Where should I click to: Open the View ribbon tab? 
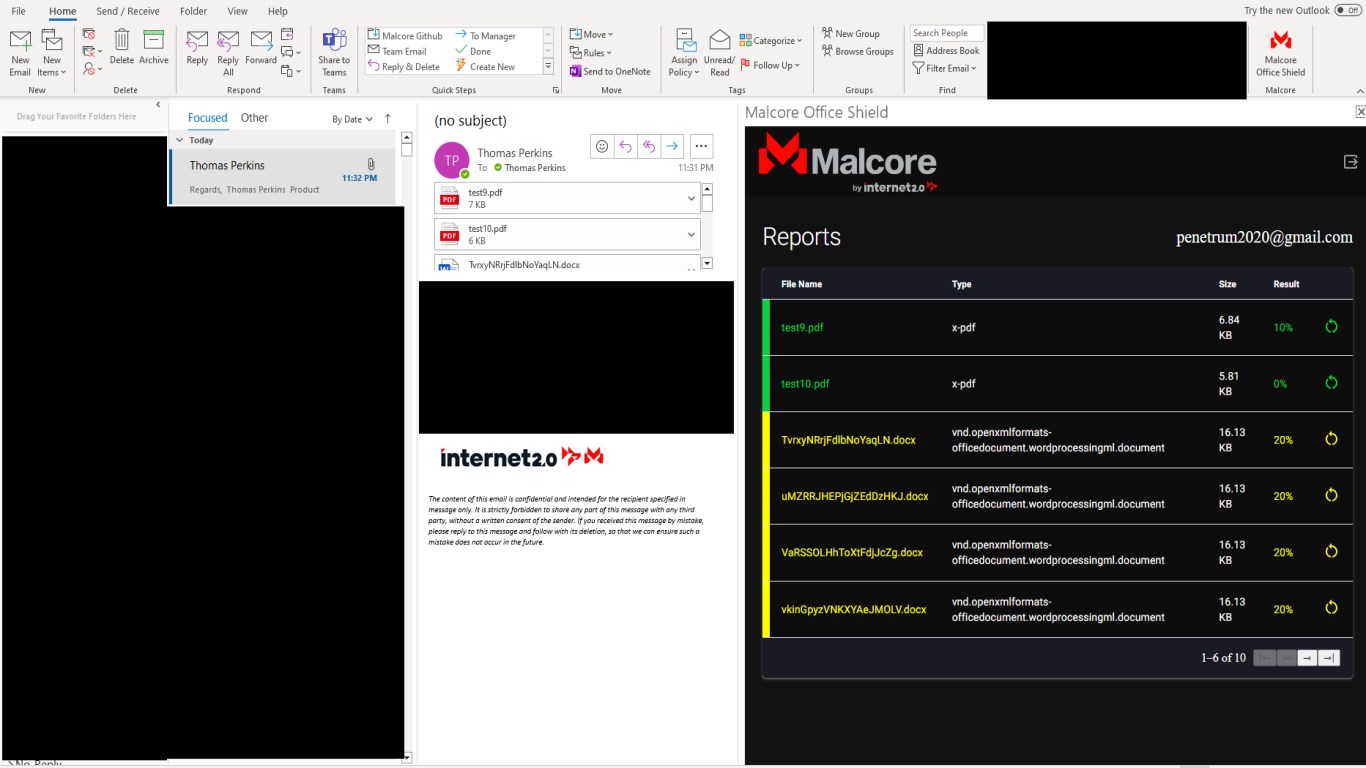tap(237, 11)
